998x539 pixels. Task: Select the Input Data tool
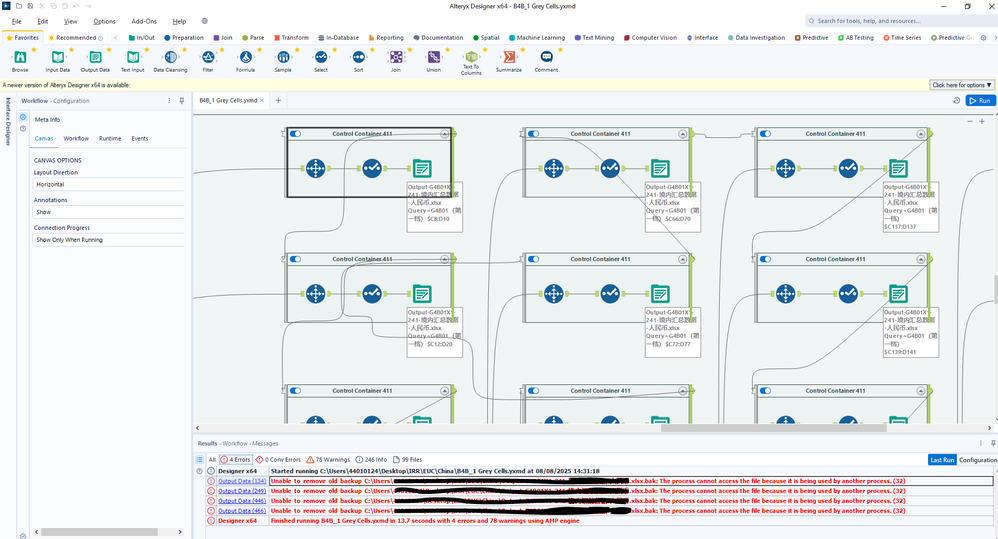coord(58,58)
